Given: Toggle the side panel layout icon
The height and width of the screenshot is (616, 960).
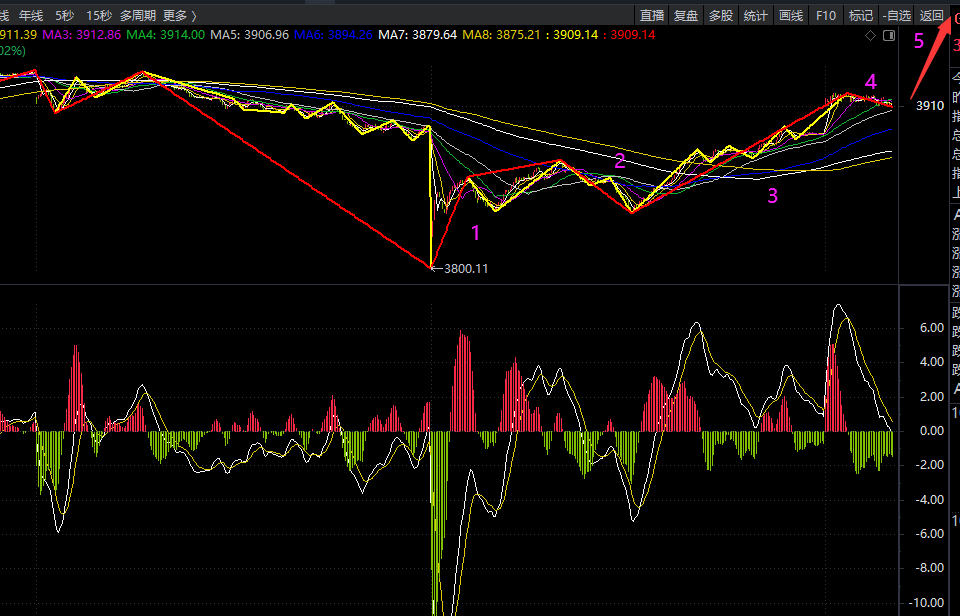Looking at the screenshot, I should click(887, 35).
